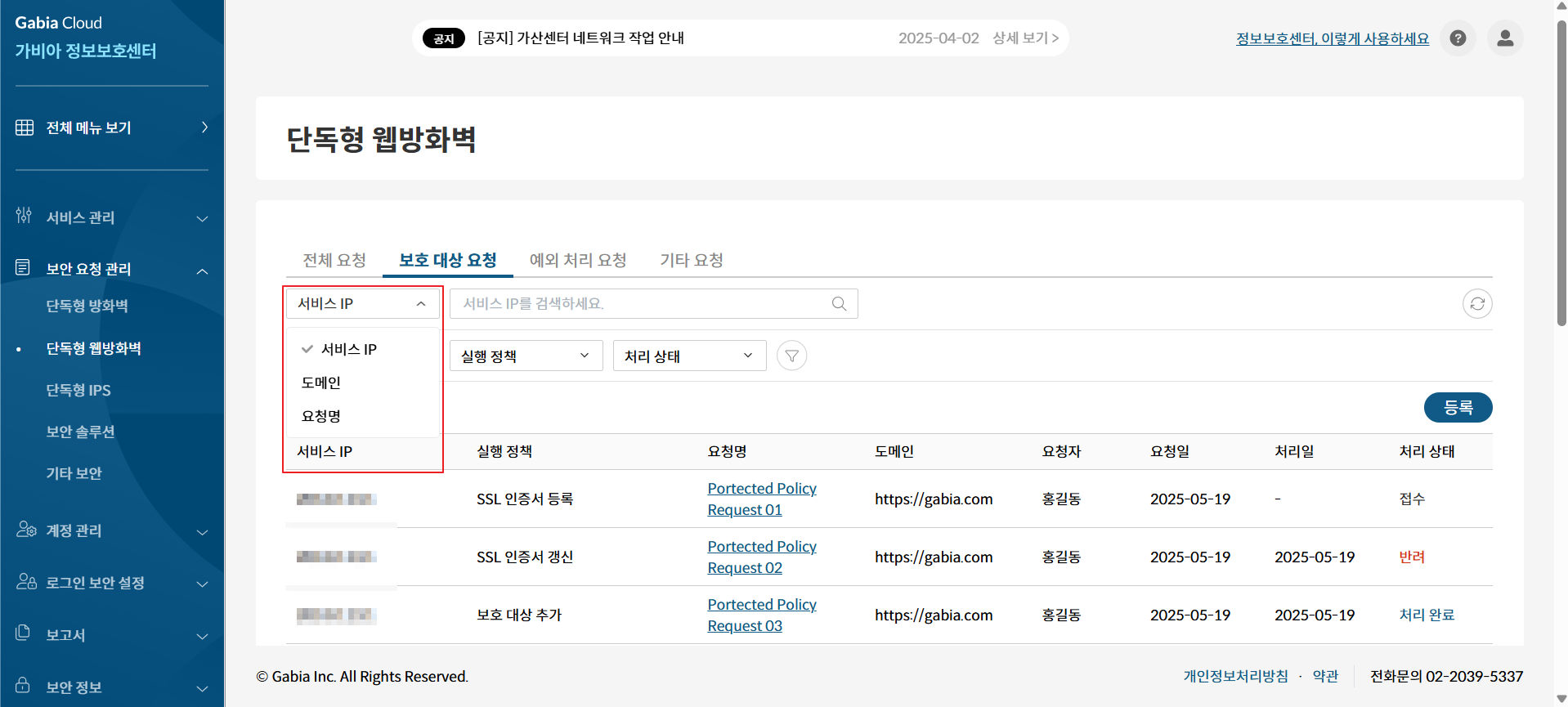The image size is (1568, 707).
Task: Click the 등록 button
Action: click(1458, 407)
